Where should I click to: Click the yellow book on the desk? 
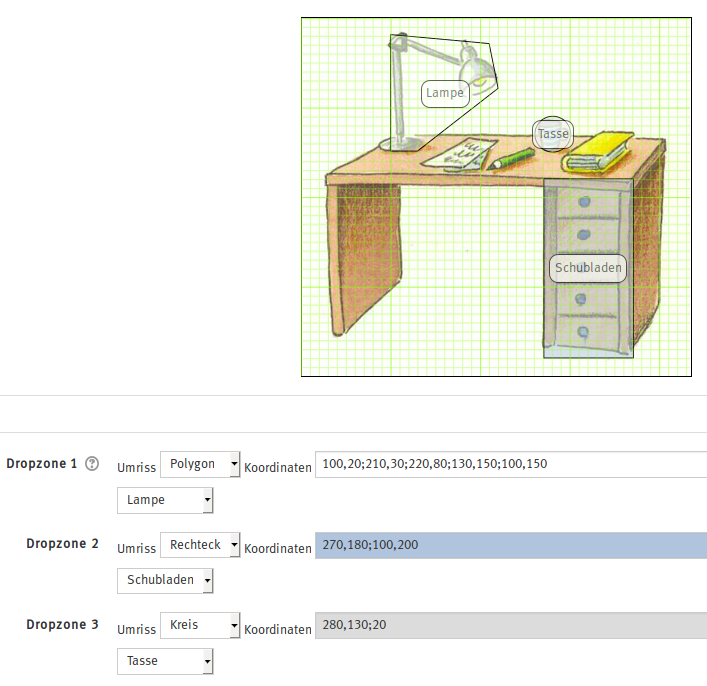pyautogui.click(x=597, y=150)
